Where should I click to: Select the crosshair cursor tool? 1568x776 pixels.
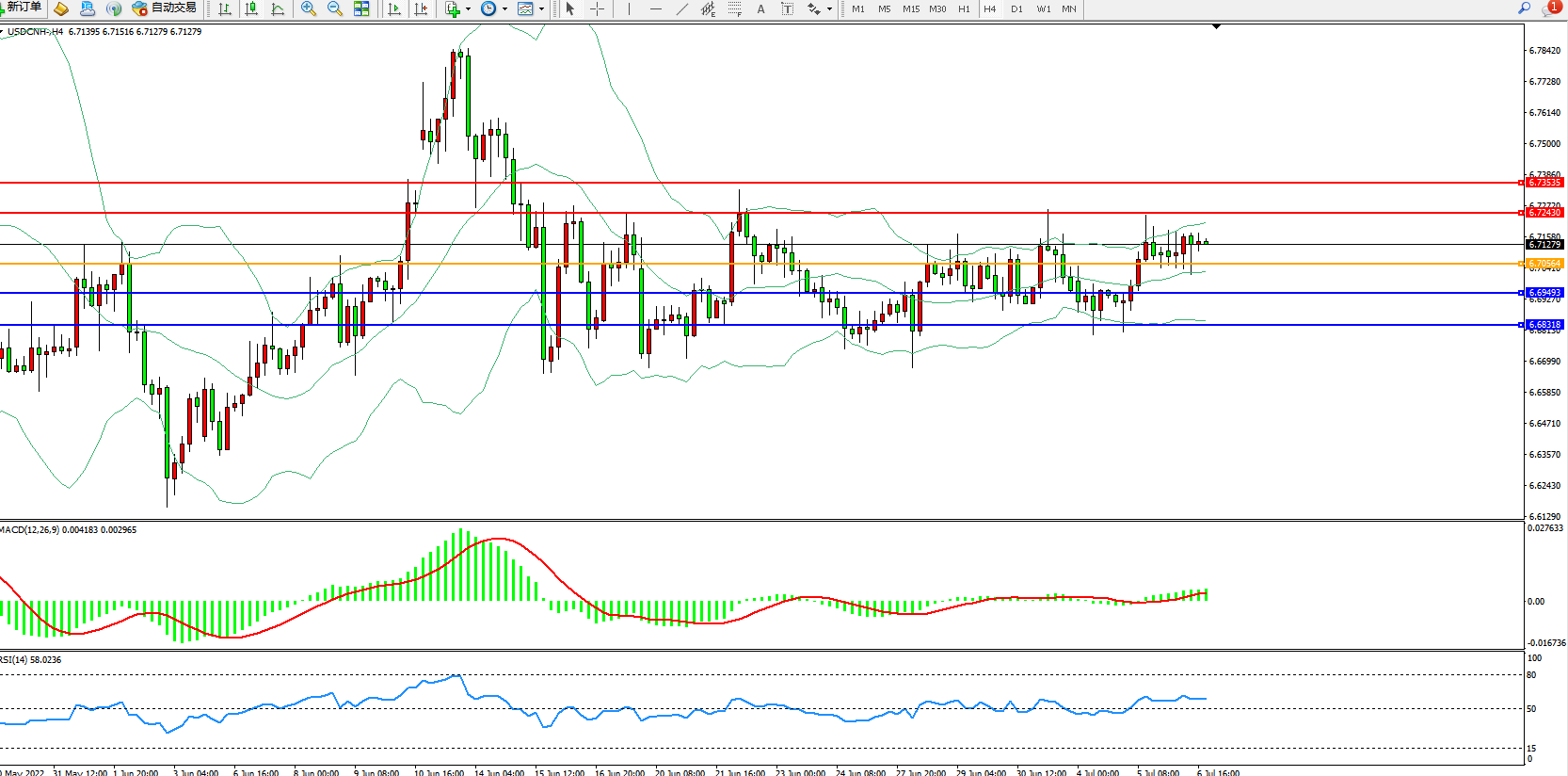(x=597, y=8)
